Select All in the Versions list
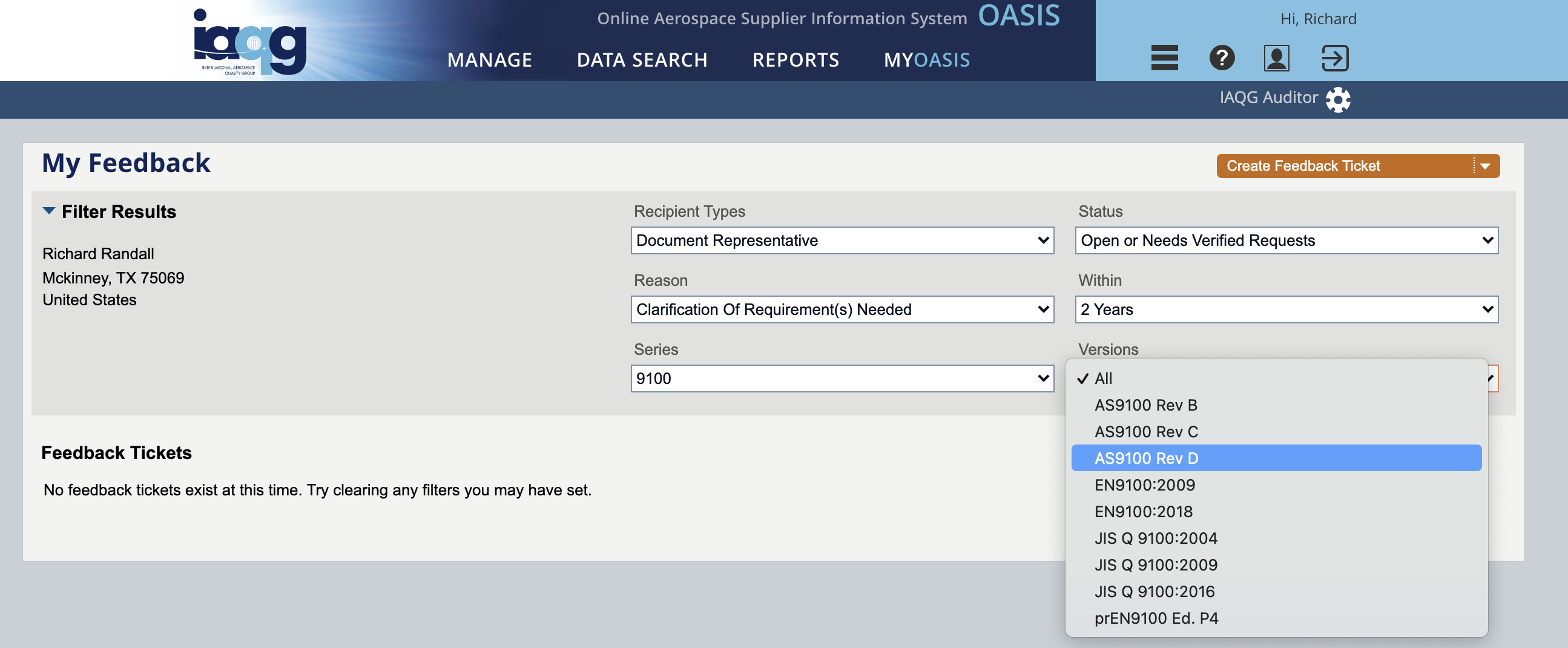Image resolution: width=1568 pixels, height=648 pixels. pyautogui.click(x=1276, y=379)
